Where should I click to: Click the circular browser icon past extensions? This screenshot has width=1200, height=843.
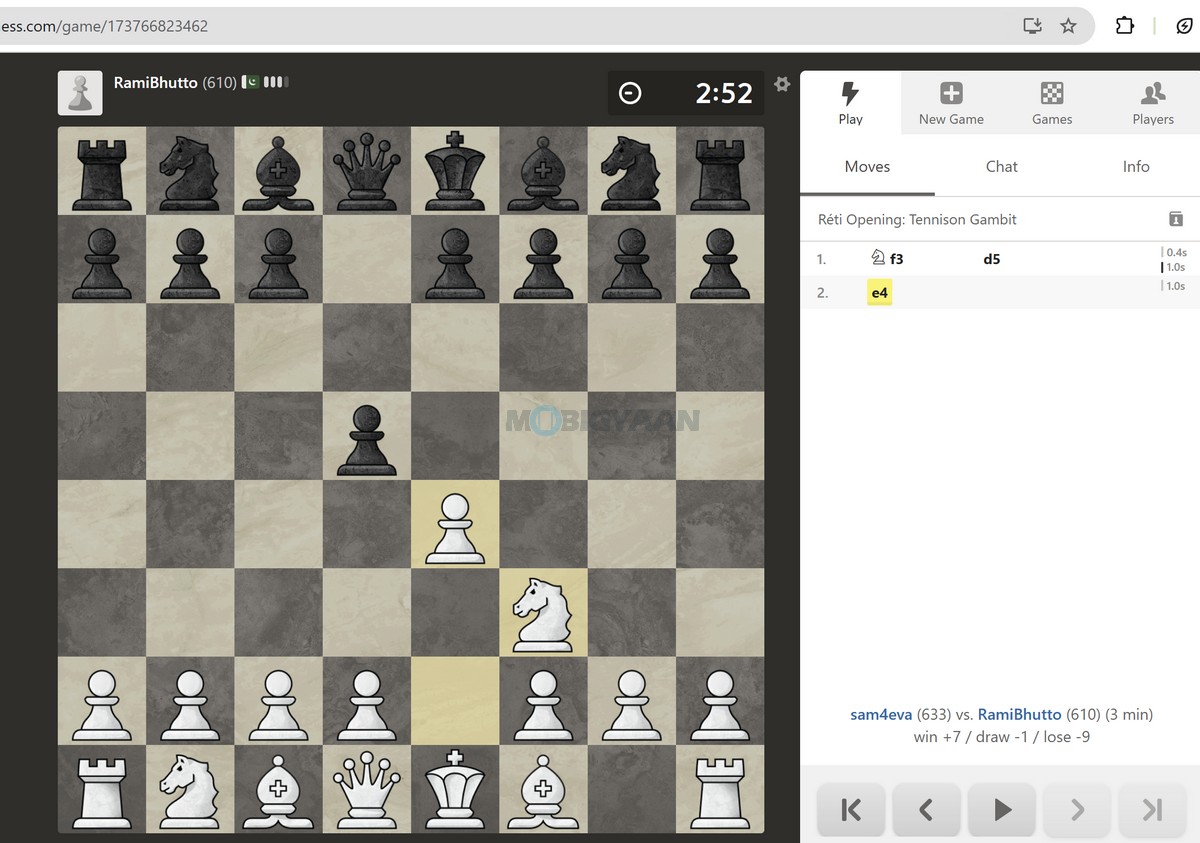(x=1184, y=26)
